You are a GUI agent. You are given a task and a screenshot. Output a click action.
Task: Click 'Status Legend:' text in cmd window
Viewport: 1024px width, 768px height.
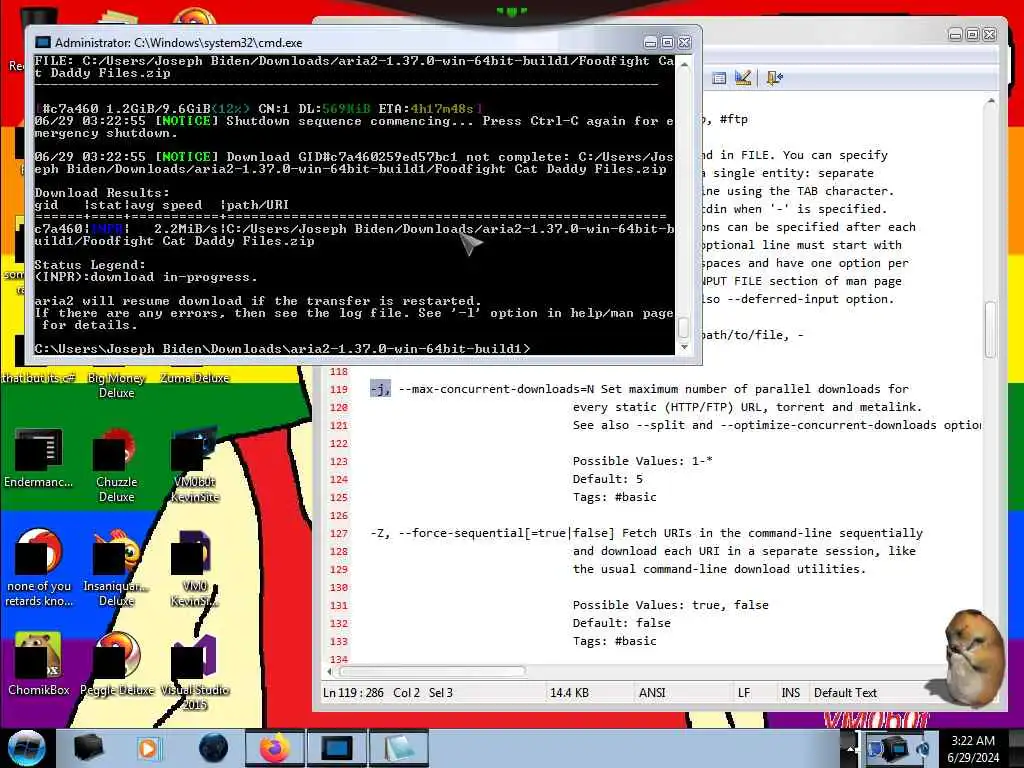pyautogui.click(x=90, y=264)
